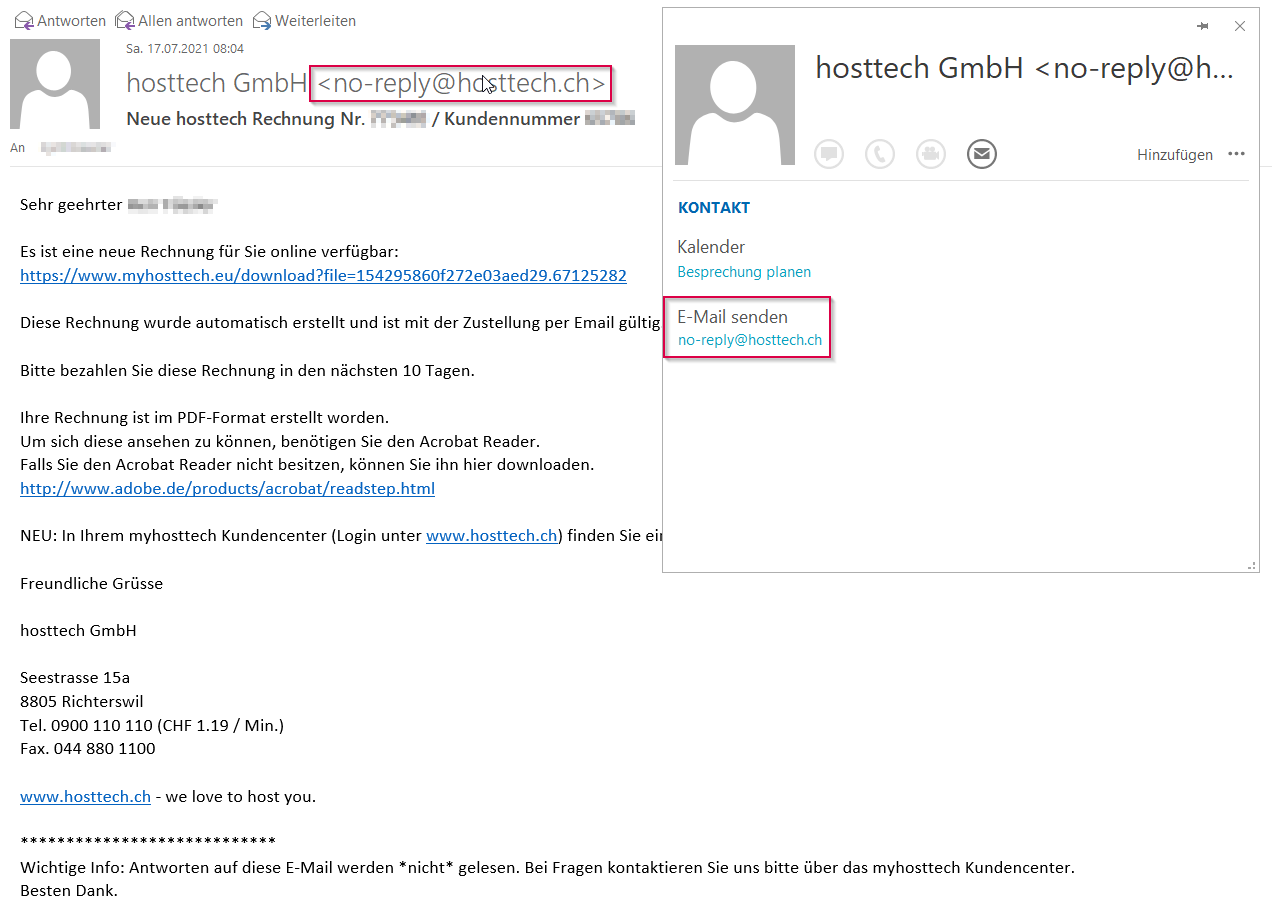Image resolution: width=1272 pixels, height=919 pixels.
Task: Click the resize grip of contact card
Action: point(1252,565)
